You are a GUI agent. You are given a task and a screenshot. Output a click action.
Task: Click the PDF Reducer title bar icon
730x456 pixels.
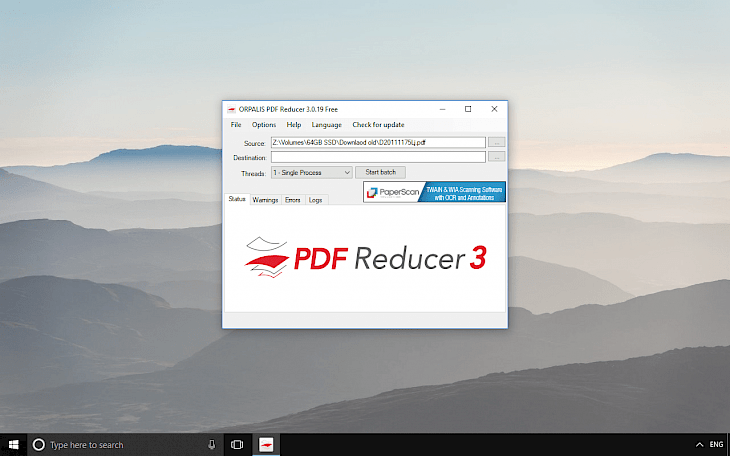[x=231, y=109]
